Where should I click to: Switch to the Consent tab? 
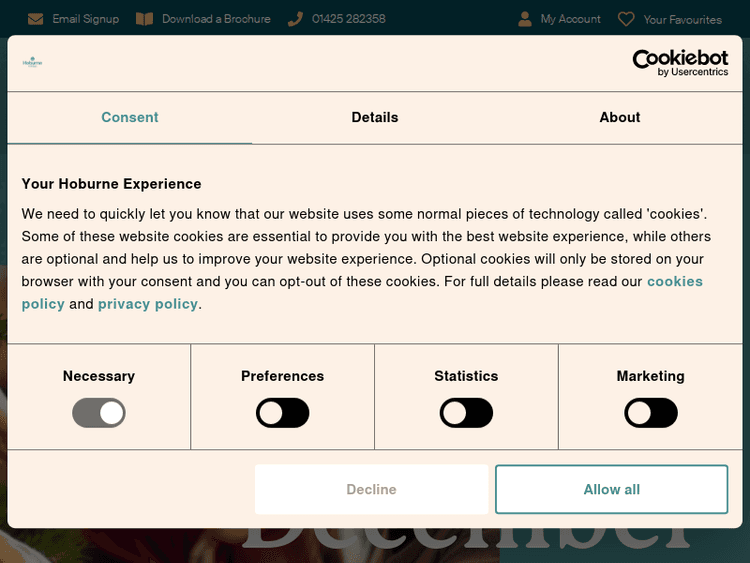tap(130, 117)
